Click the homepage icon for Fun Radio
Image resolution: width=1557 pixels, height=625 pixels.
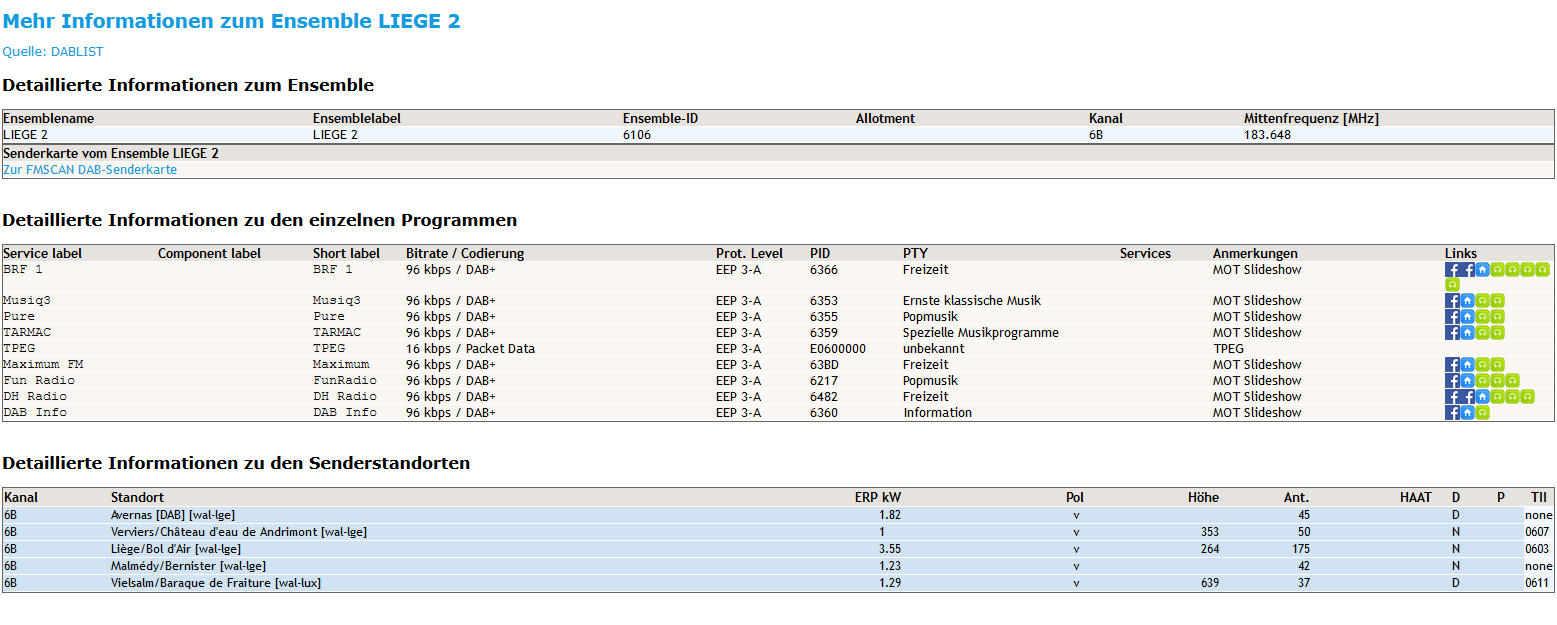[1467, 381]
